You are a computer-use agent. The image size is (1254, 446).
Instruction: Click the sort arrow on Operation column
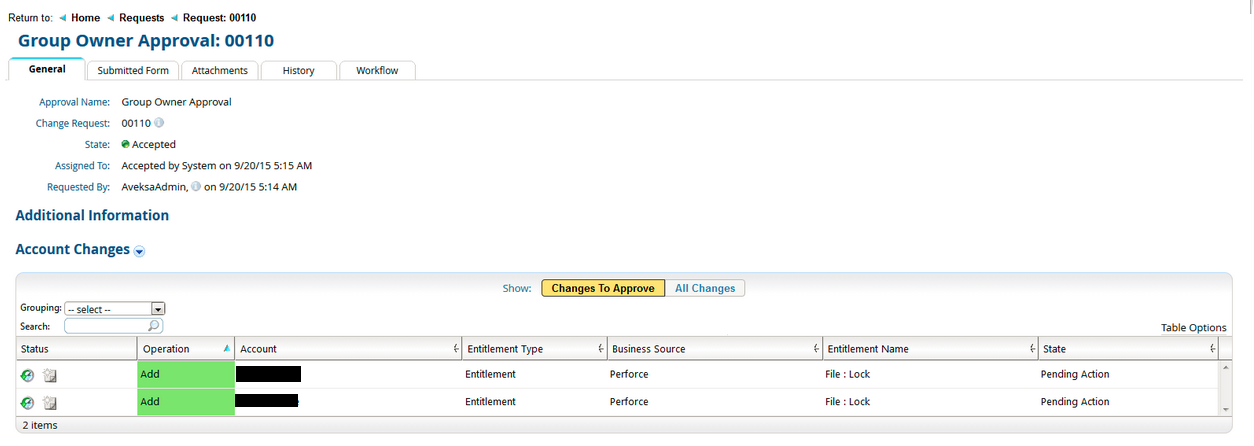(227, 348)
